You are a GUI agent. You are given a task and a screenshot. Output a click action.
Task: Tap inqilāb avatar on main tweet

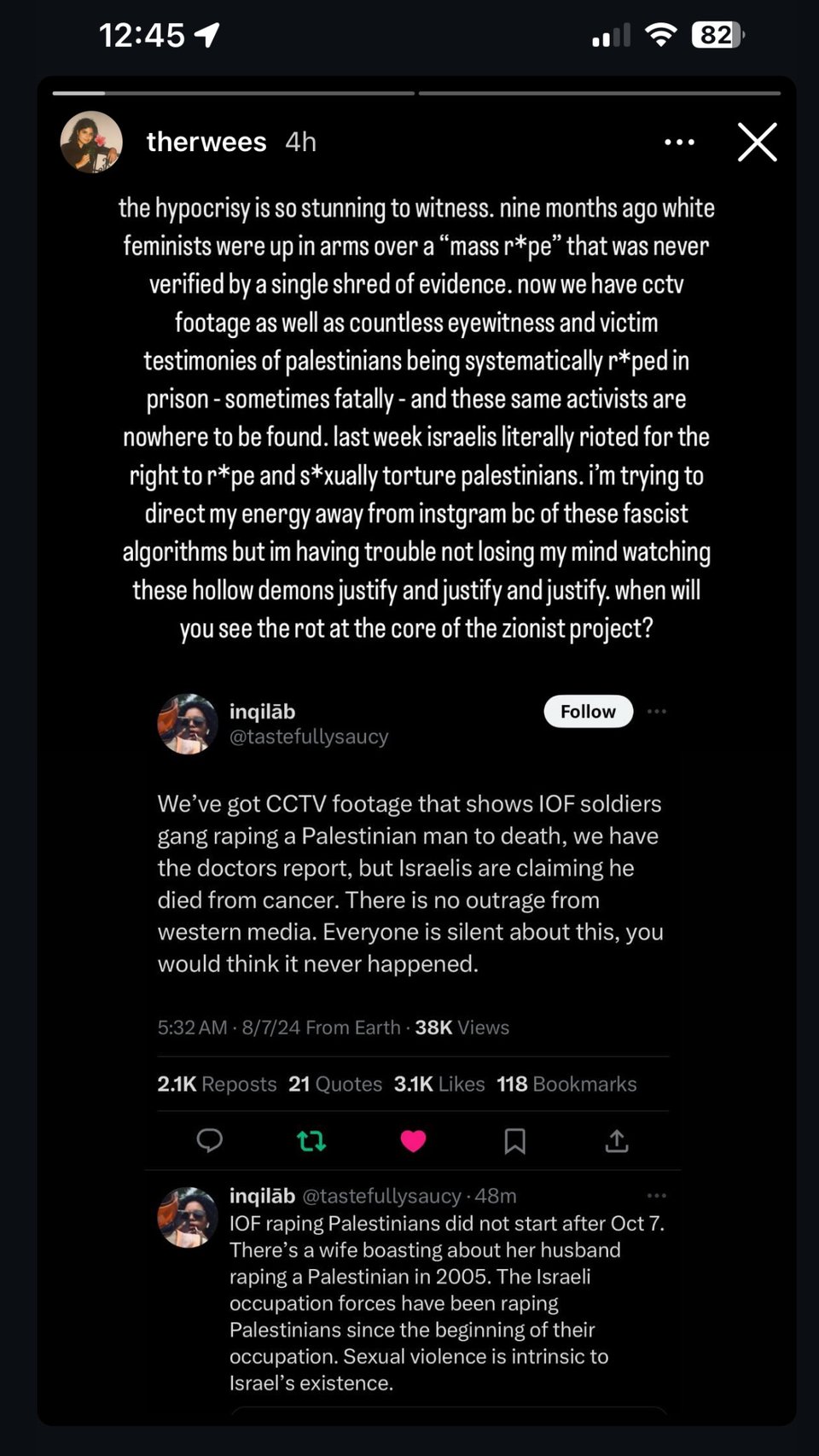[x=188, y=724]
